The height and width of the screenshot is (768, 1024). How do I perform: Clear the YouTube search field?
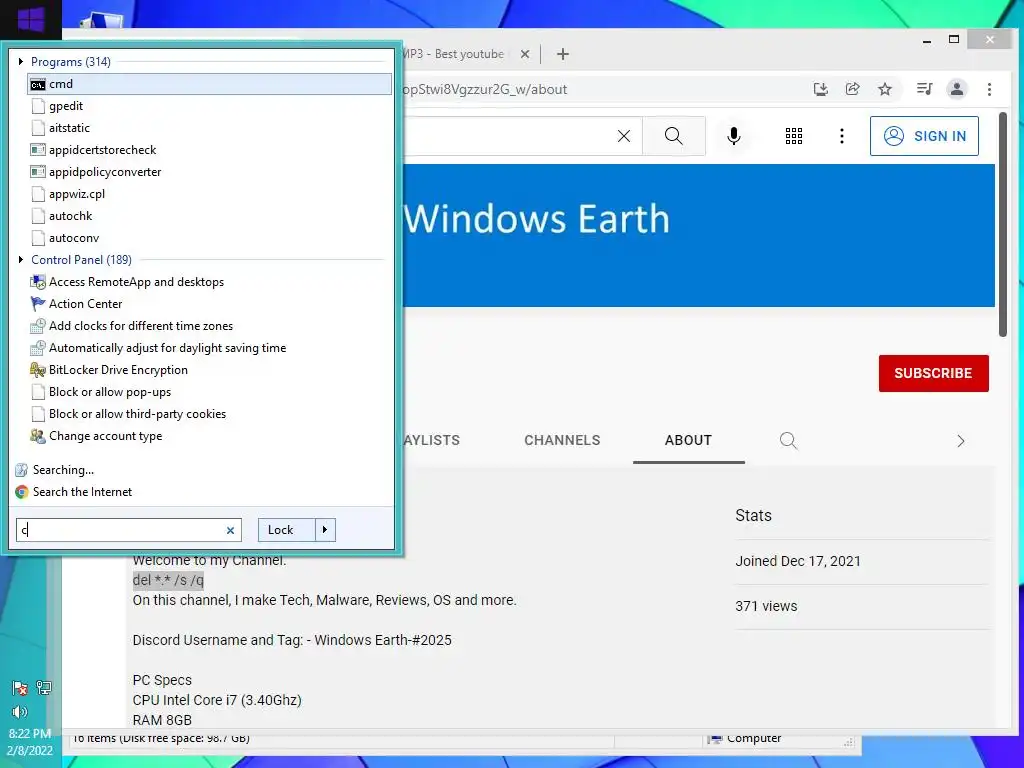pyautogui.click(x=624, y=136)
